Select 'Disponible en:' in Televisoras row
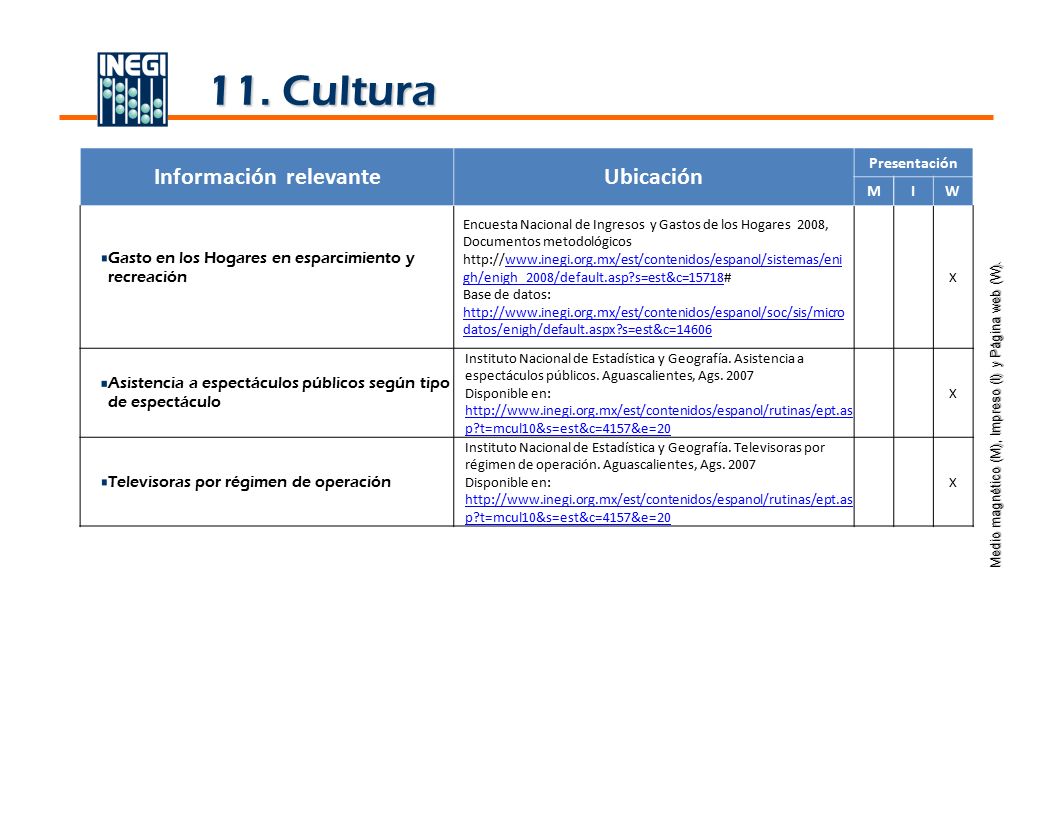Image resolution: width=1054 pixels, height=816 pixels. click(508, 482)
